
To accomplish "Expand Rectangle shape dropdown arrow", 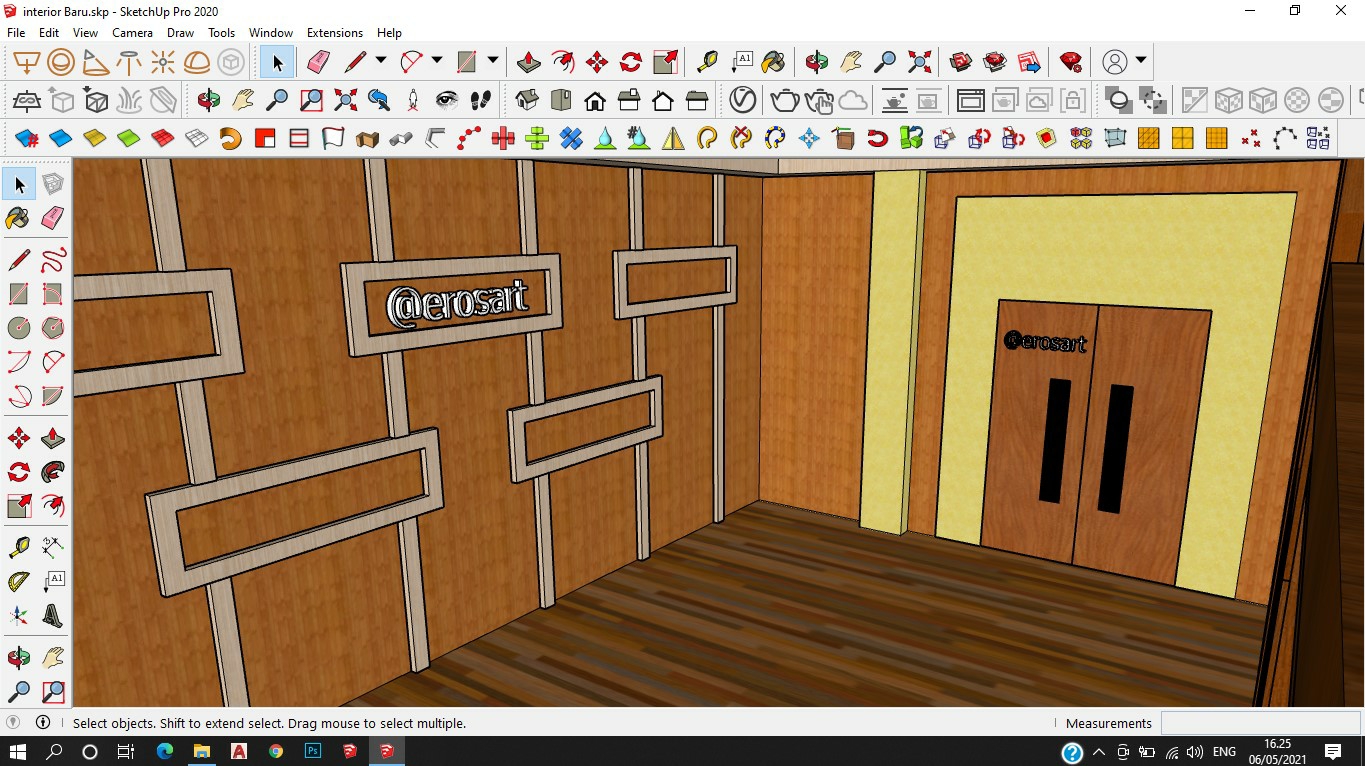I will click(493, 61).
